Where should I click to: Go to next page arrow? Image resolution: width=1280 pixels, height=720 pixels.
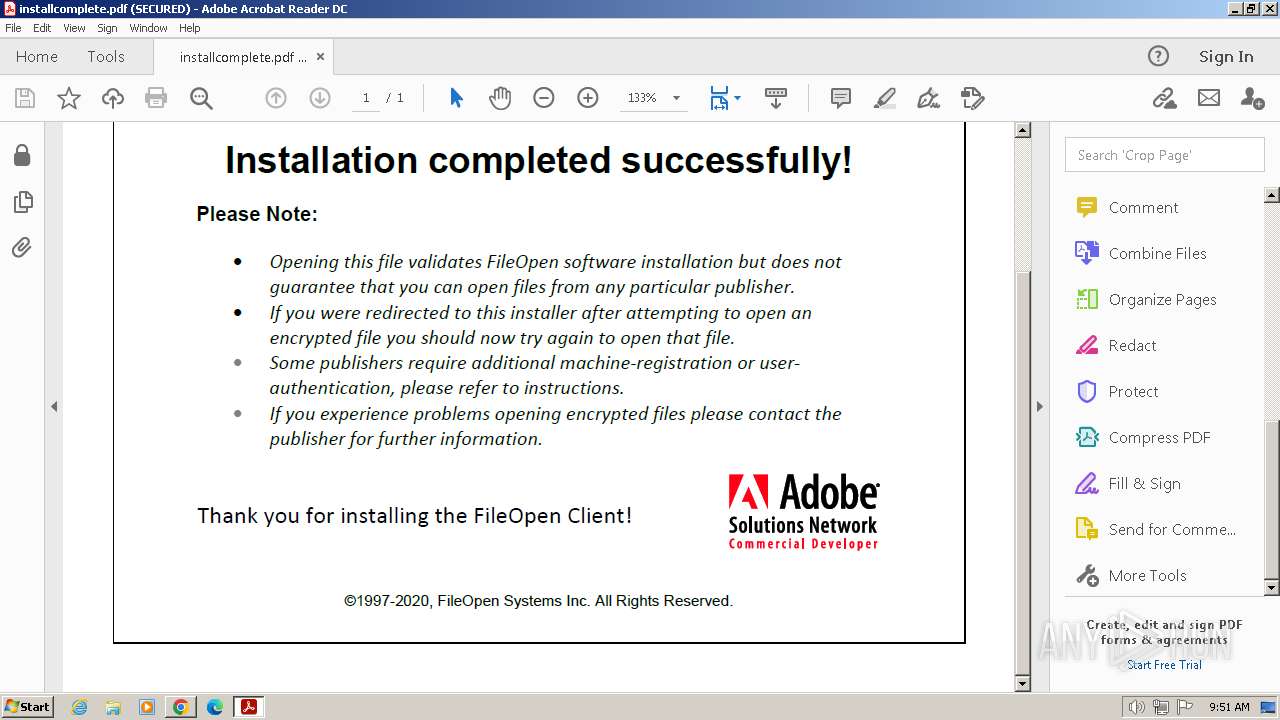pyautogui.click(x=320, y=98)
